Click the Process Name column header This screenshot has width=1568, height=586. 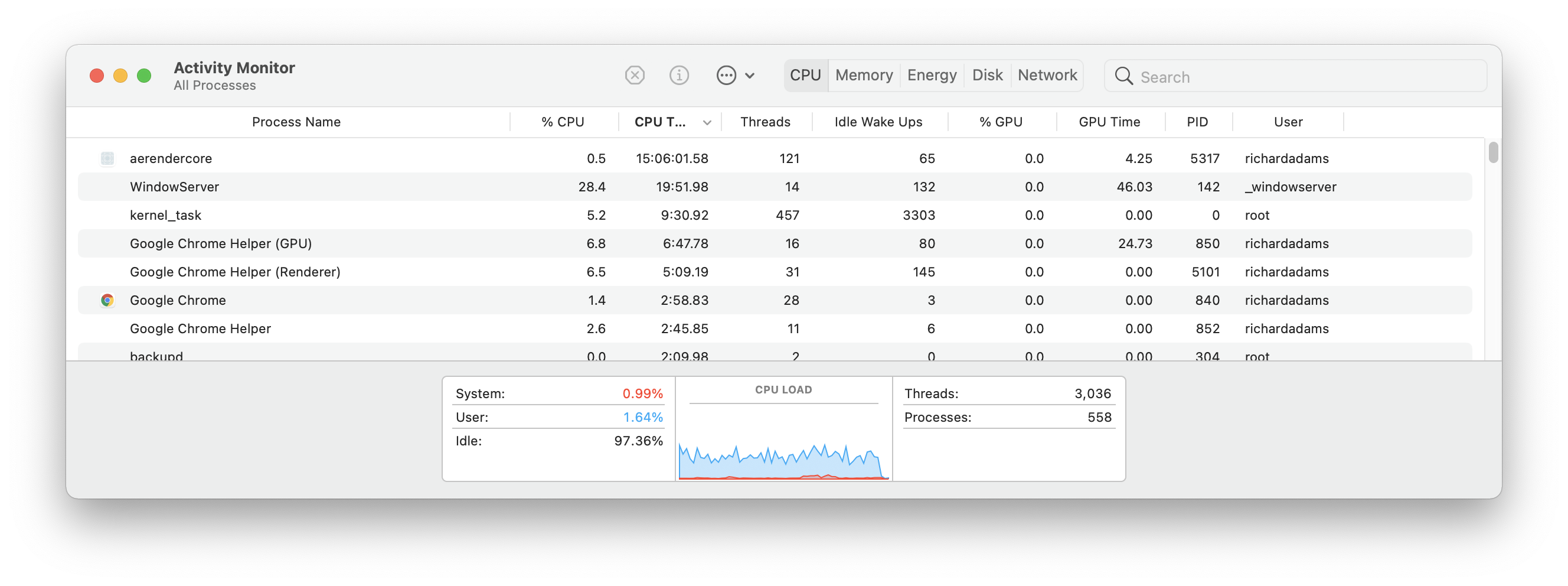pos(296,121)
